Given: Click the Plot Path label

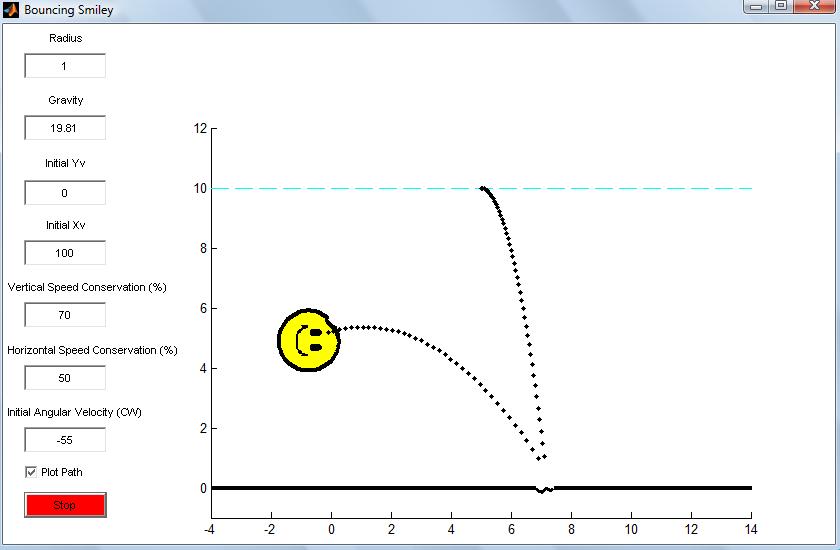Looking at the screenshot, I should tap(62, 472).
